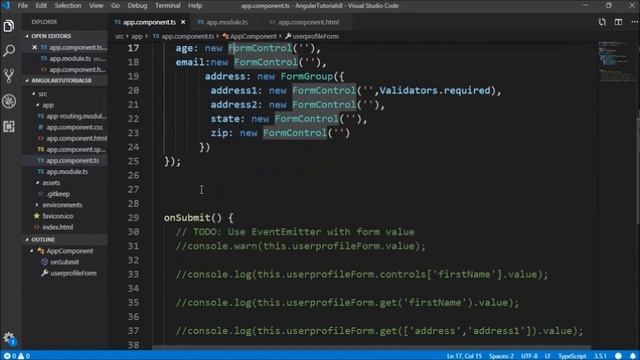Change encoding via UTF-8 status item
Image resolution: width=640 pixels, height=360 pixels.
pos(529,356)
